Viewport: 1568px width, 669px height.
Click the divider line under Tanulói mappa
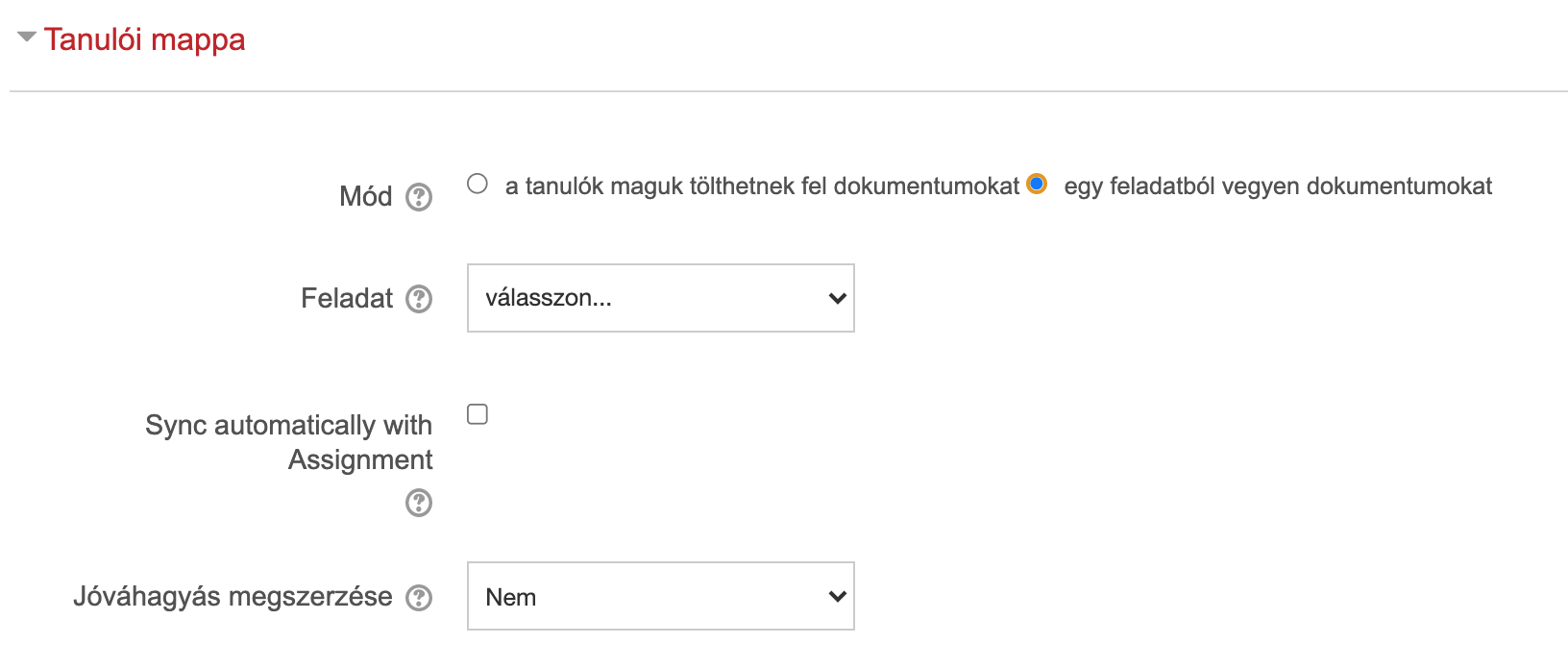click(x=788, y=91)
